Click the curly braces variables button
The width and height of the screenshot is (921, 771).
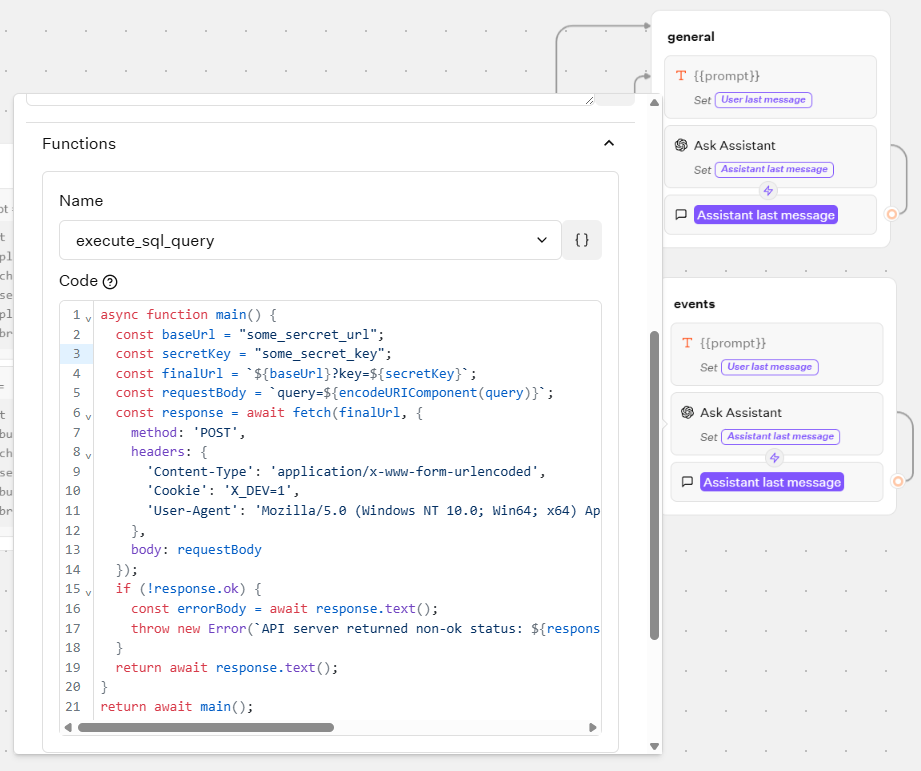click(x=581, y=240)
